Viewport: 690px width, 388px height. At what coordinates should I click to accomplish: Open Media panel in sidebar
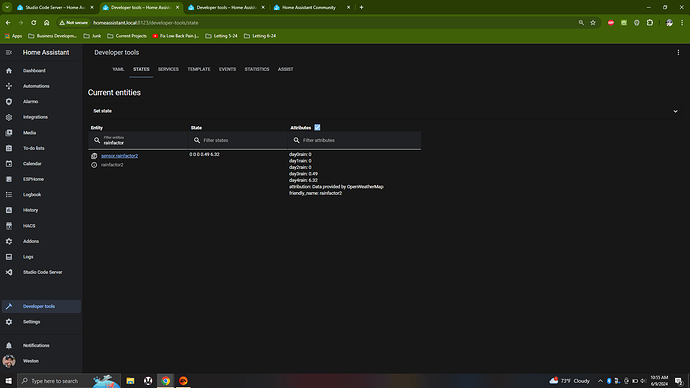[x=41, y=133]
